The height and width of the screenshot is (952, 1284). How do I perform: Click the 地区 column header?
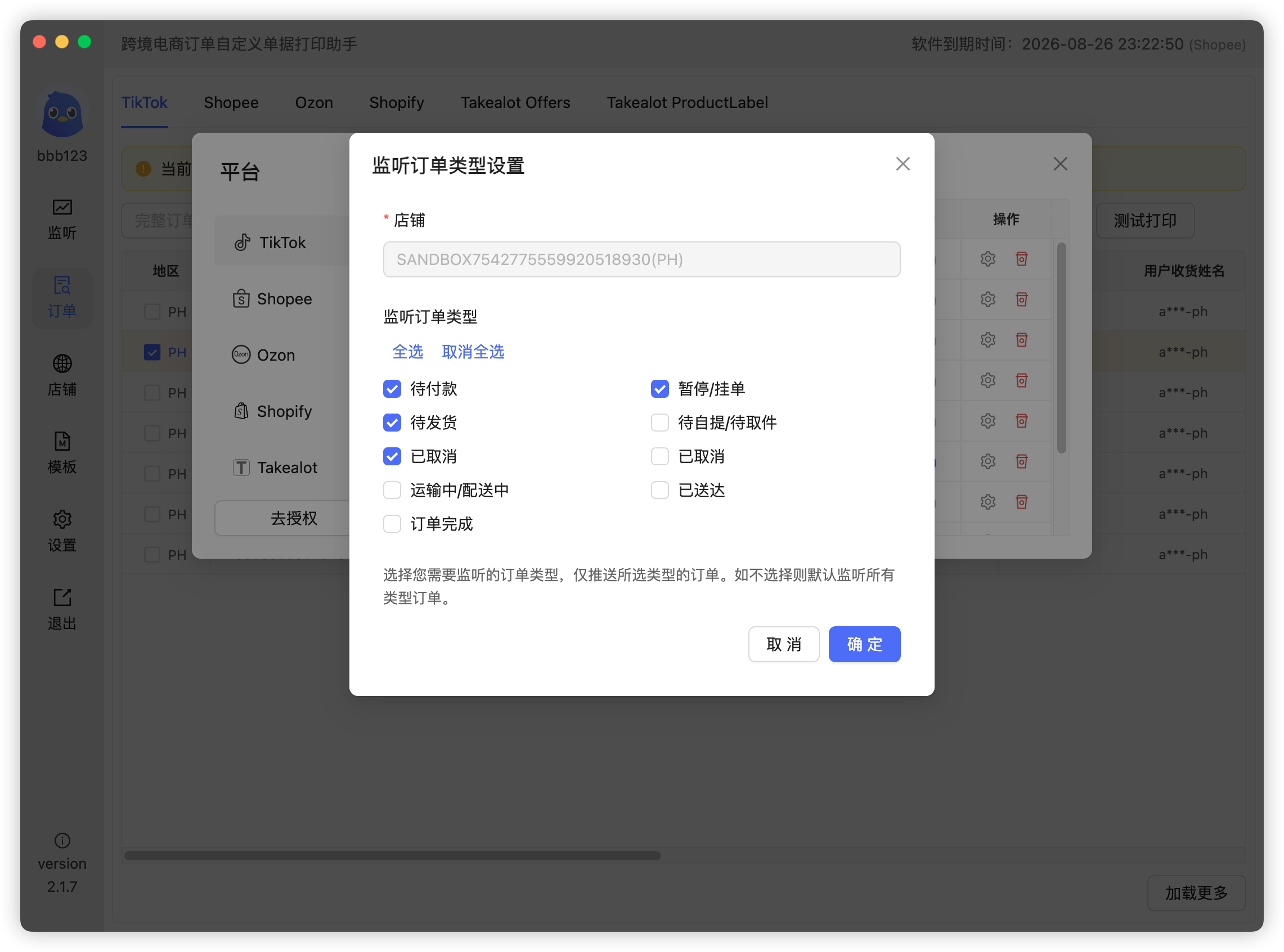coord(166,271)
